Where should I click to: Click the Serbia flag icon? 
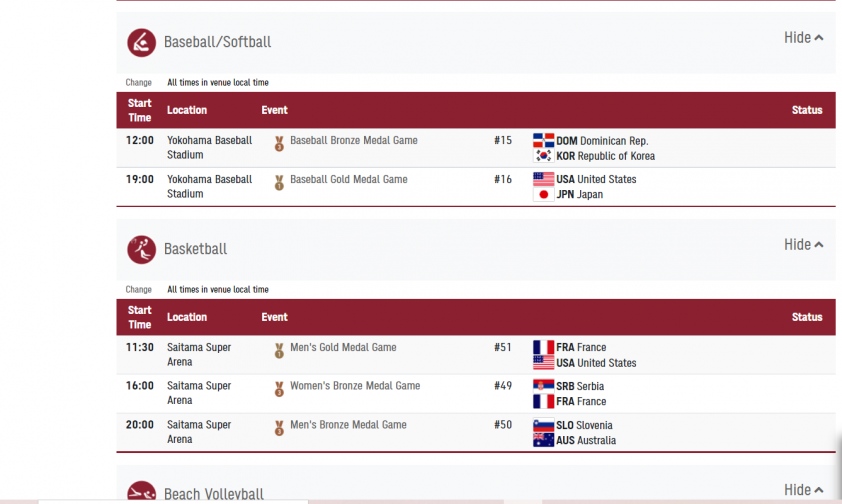coord(543,386)
